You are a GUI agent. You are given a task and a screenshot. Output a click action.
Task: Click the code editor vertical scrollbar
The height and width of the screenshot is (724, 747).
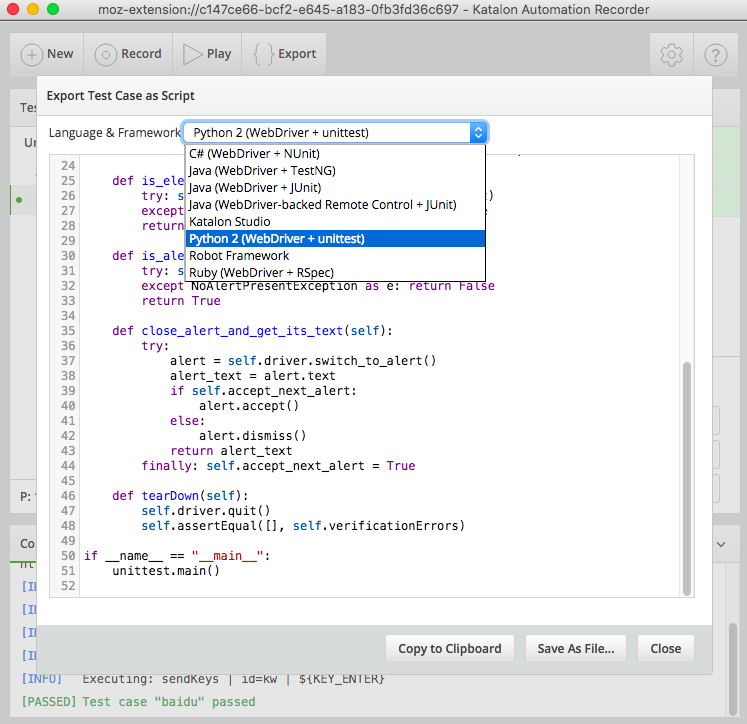tap(686, 479)
